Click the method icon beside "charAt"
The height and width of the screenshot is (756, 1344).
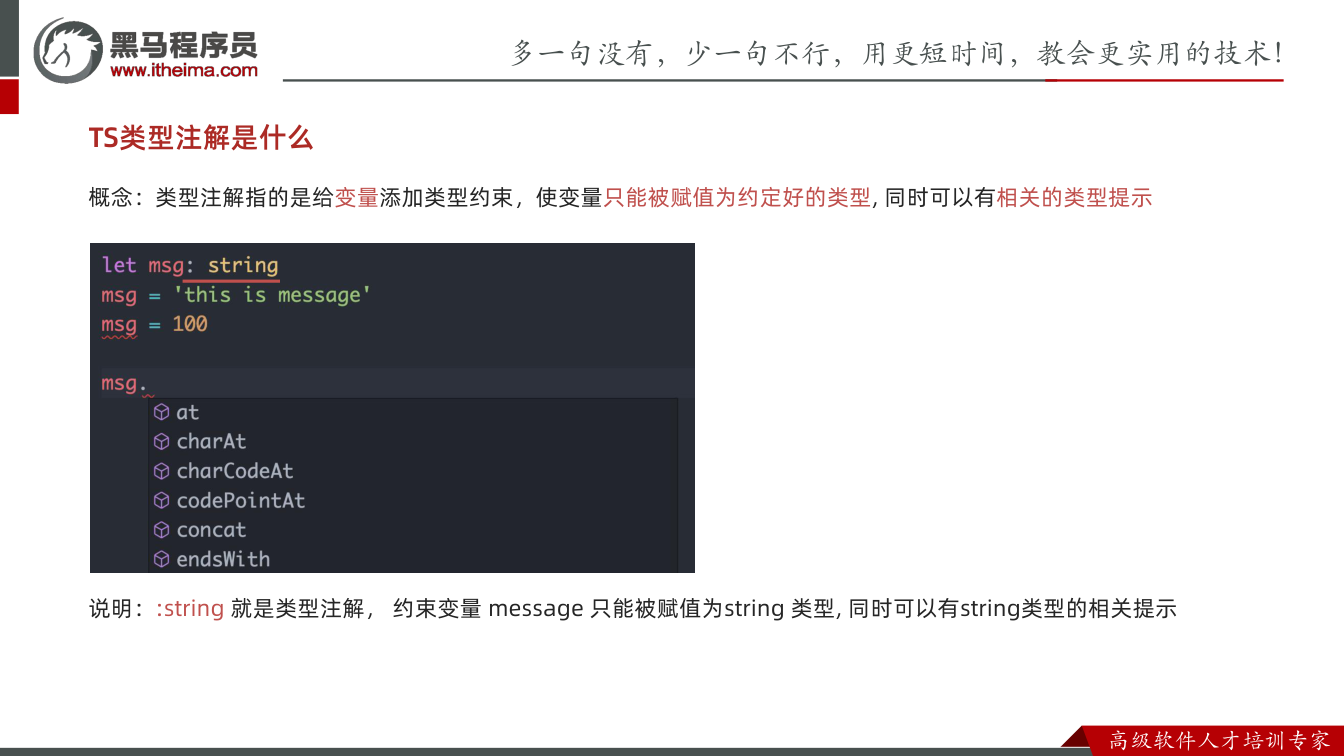pyautogui.click(x=161, y=442)
